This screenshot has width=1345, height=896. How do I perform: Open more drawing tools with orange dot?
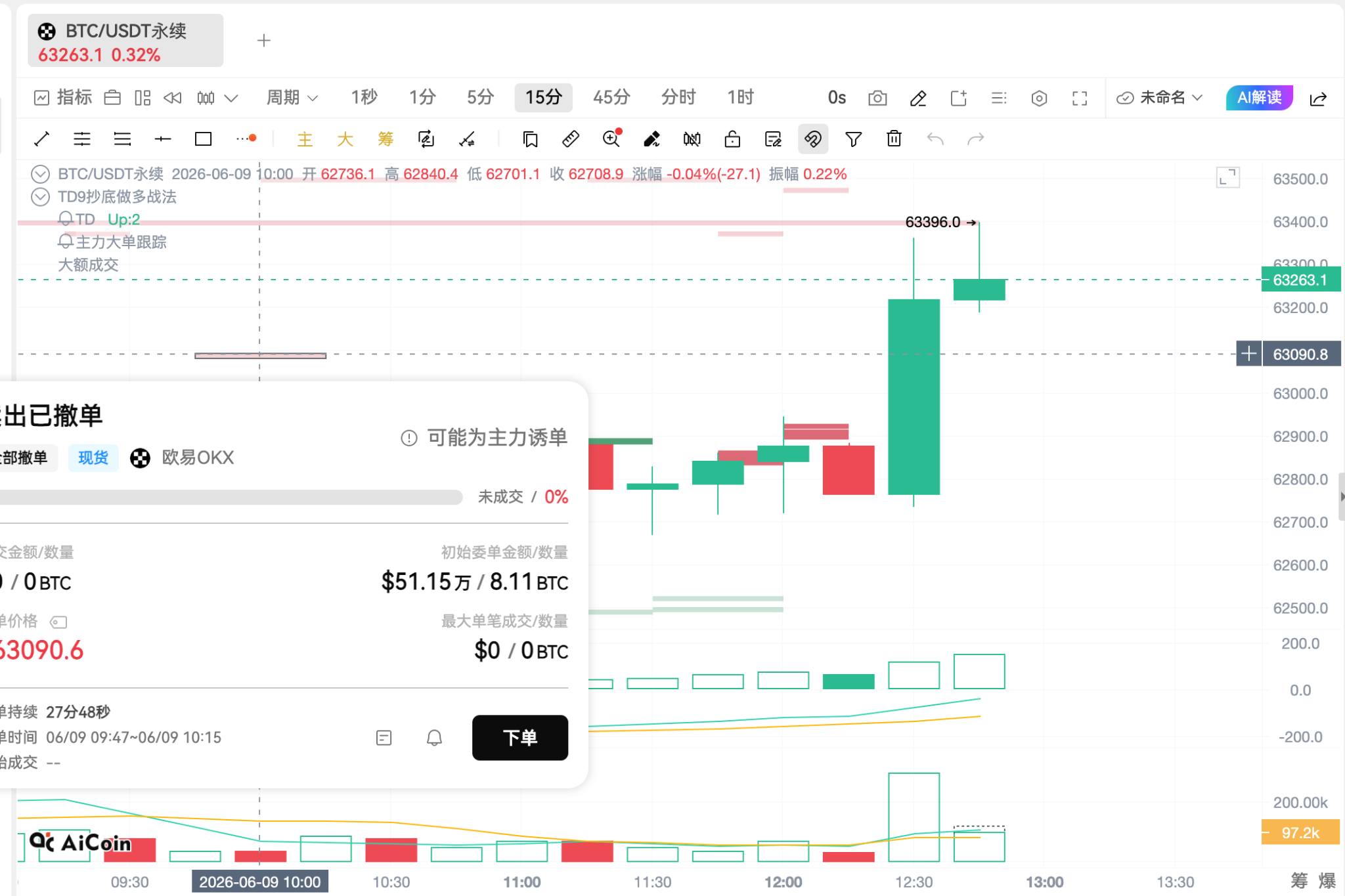click(x=246, y=139)
